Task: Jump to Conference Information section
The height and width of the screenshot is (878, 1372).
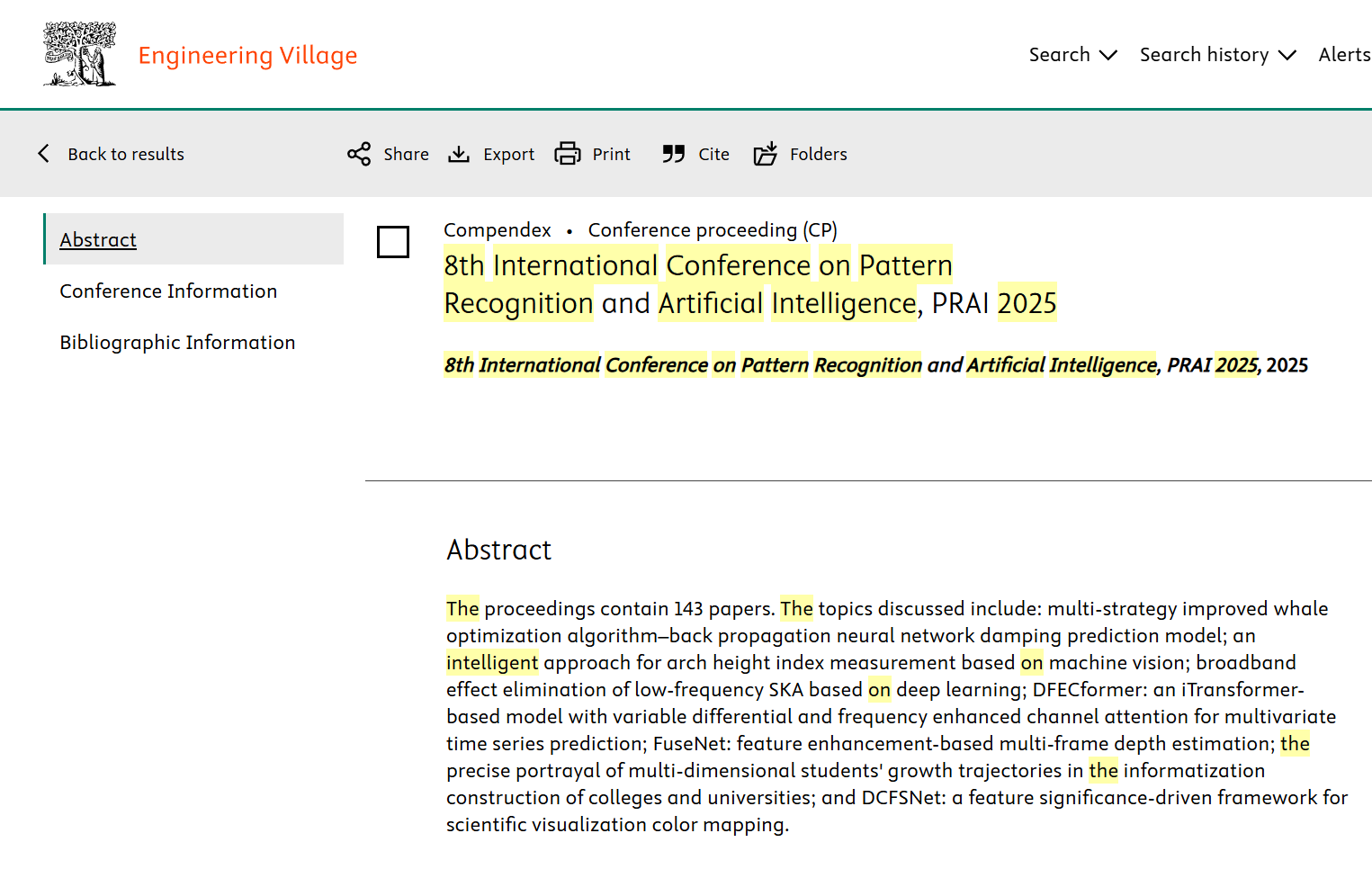Action: [x=168, y=291]
